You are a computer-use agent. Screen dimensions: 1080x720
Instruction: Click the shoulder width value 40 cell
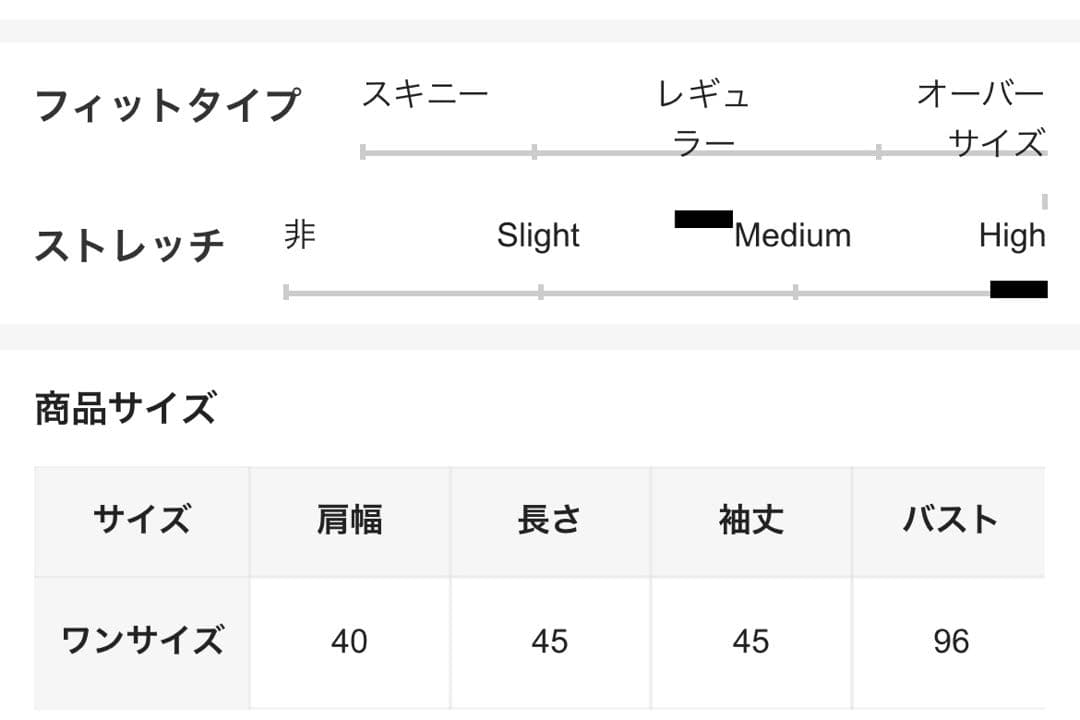coord(350,642)
